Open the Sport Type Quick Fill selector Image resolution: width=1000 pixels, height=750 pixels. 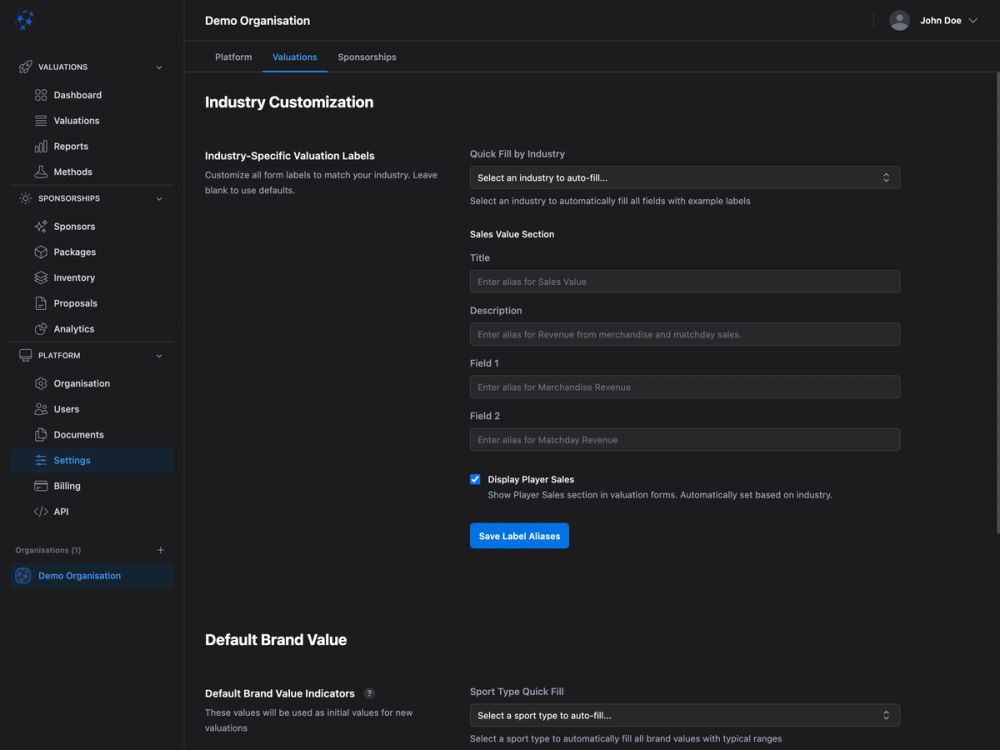684,715
